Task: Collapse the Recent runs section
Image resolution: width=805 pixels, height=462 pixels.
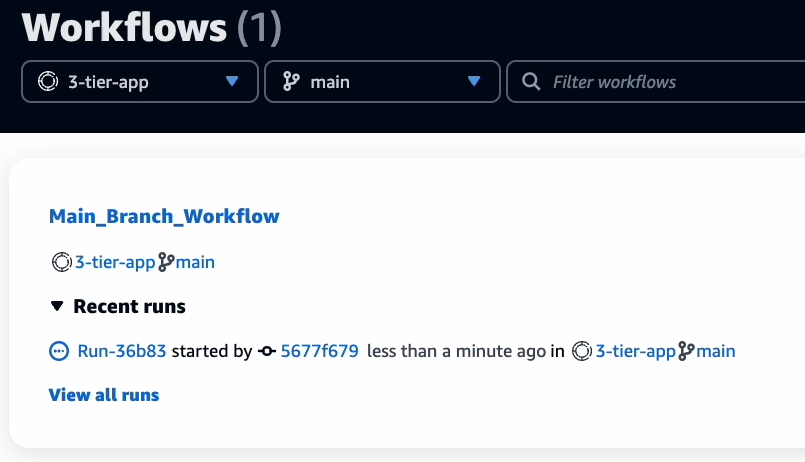Action: [x=57, y=306]
